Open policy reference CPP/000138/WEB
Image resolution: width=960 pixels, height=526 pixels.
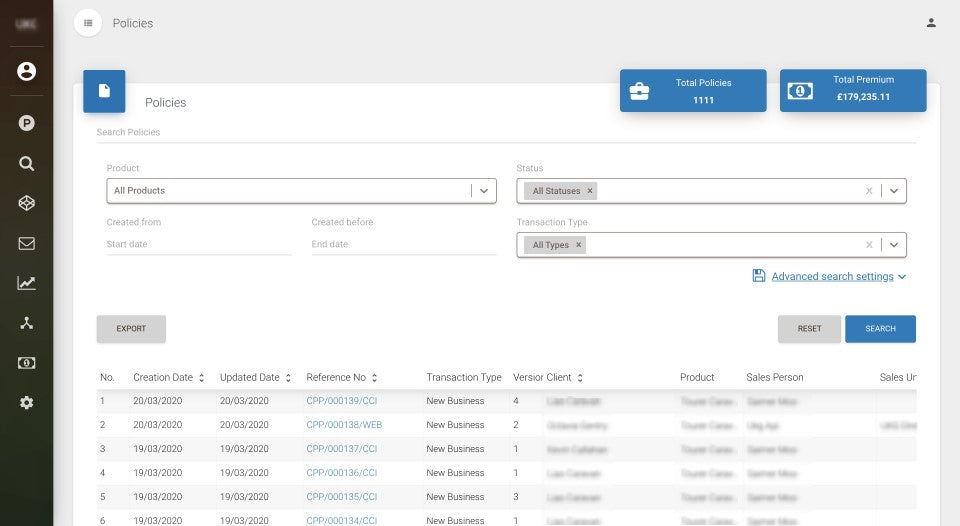click(x=344, y=425)
